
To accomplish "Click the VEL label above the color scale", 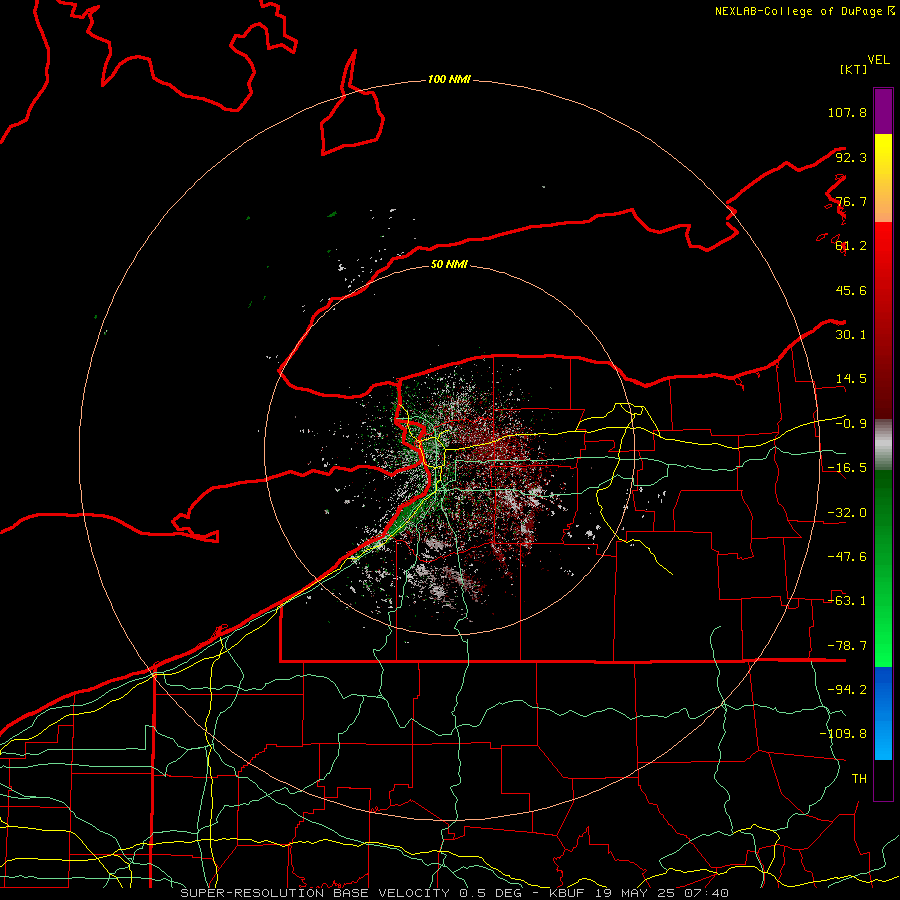I will pos(878,60).
